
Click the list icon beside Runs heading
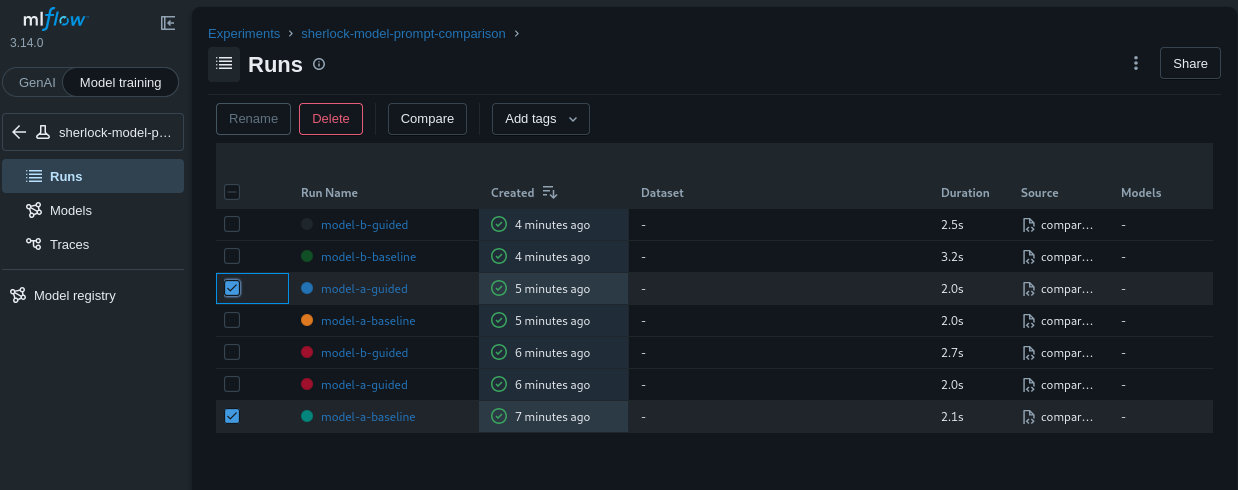(x=224, y=64)
